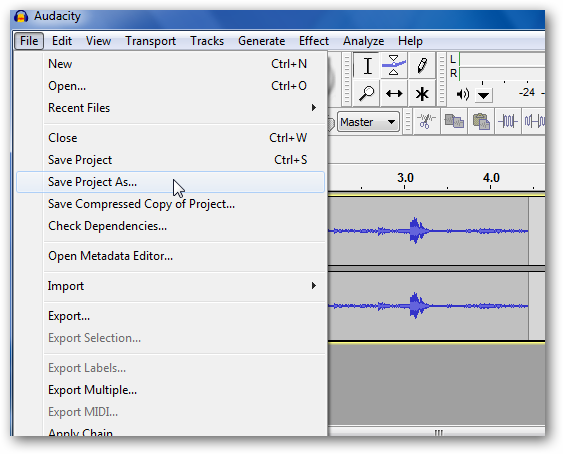Open the File menu
Image resolution: width=563 pixels, height=454 pixels.
coord(29,41)
